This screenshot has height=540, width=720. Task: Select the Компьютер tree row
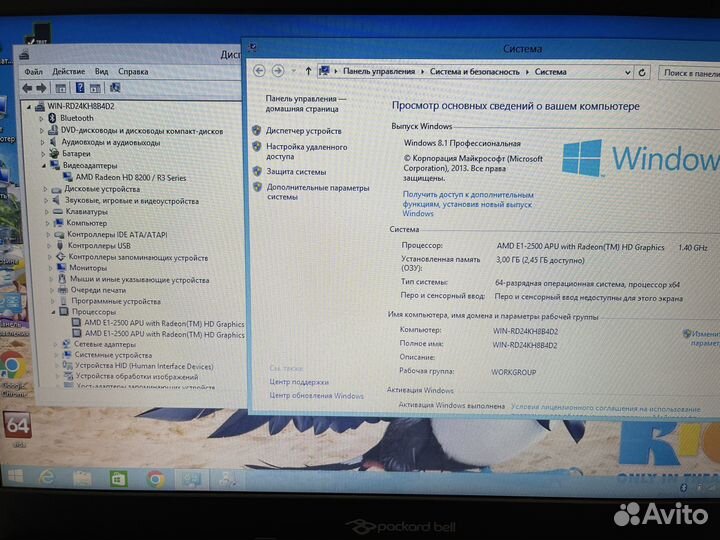[86, 223]
